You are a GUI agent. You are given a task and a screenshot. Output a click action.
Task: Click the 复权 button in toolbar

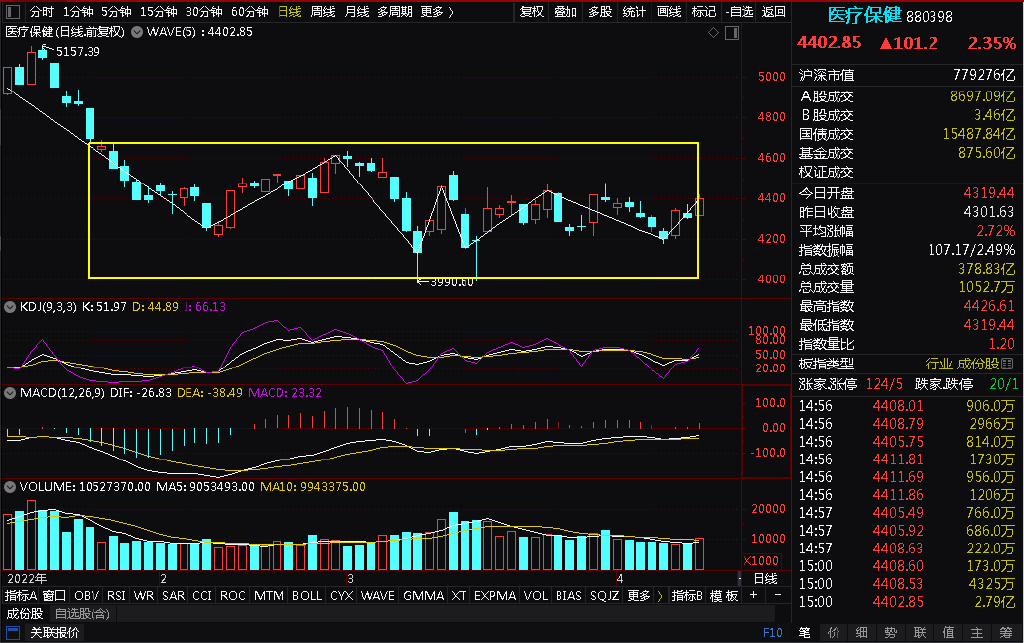pyautogui.click(x=532, y=12)
